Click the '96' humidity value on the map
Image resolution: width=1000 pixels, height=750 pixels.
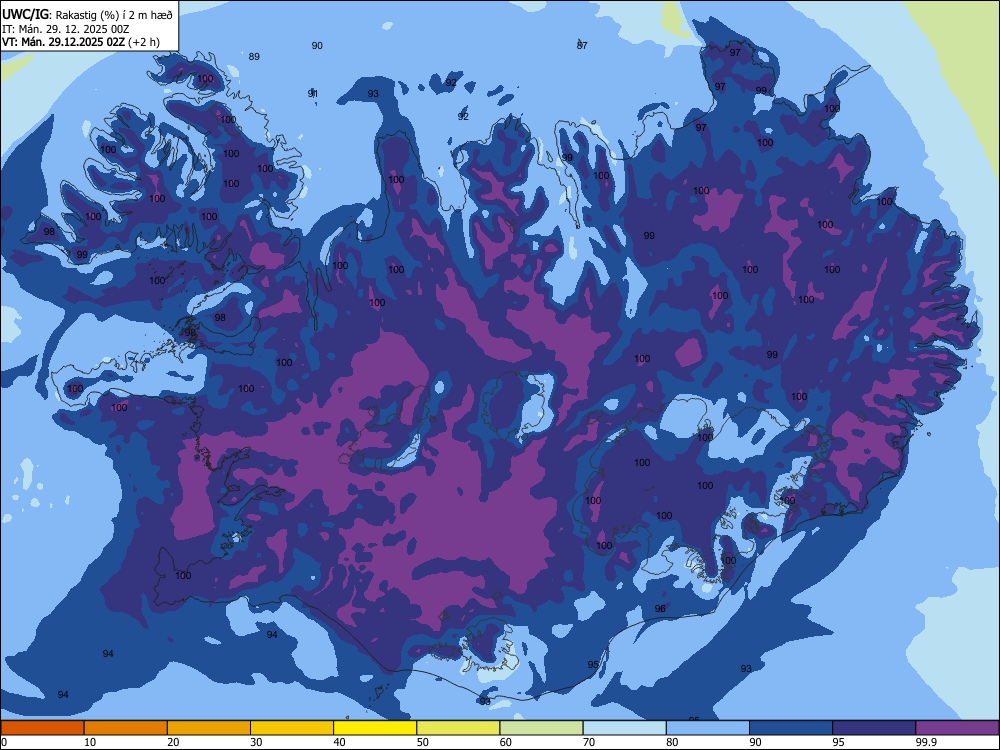pyautogui.click(x=660, y=608)
